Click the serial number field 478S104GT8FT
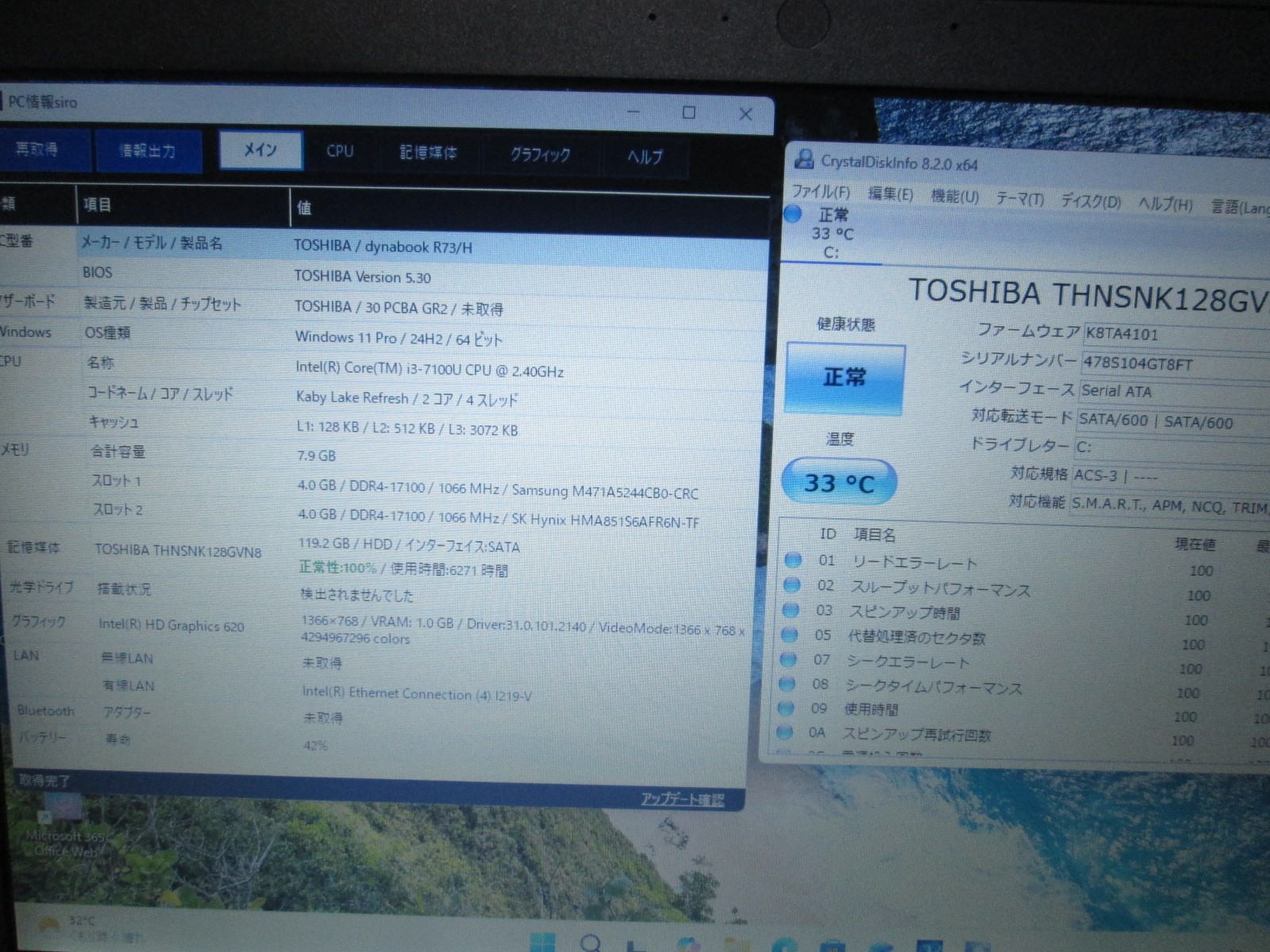 click(x=1176, y=364)
